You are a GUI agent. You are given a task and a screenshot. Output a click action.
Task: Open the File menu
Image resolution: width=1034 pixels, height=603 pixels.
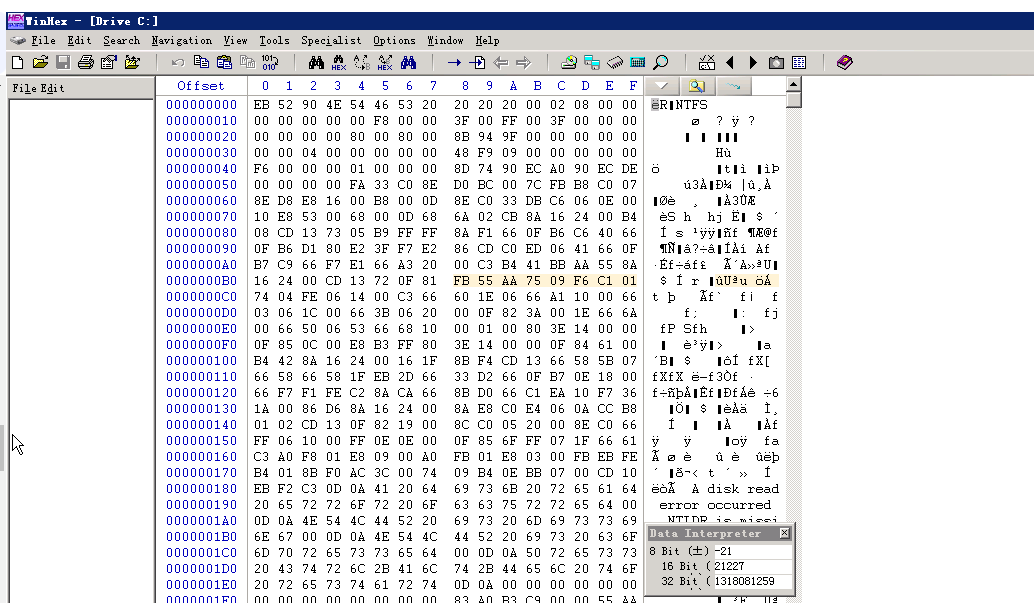pyautogui.click(x=44, y=40)
